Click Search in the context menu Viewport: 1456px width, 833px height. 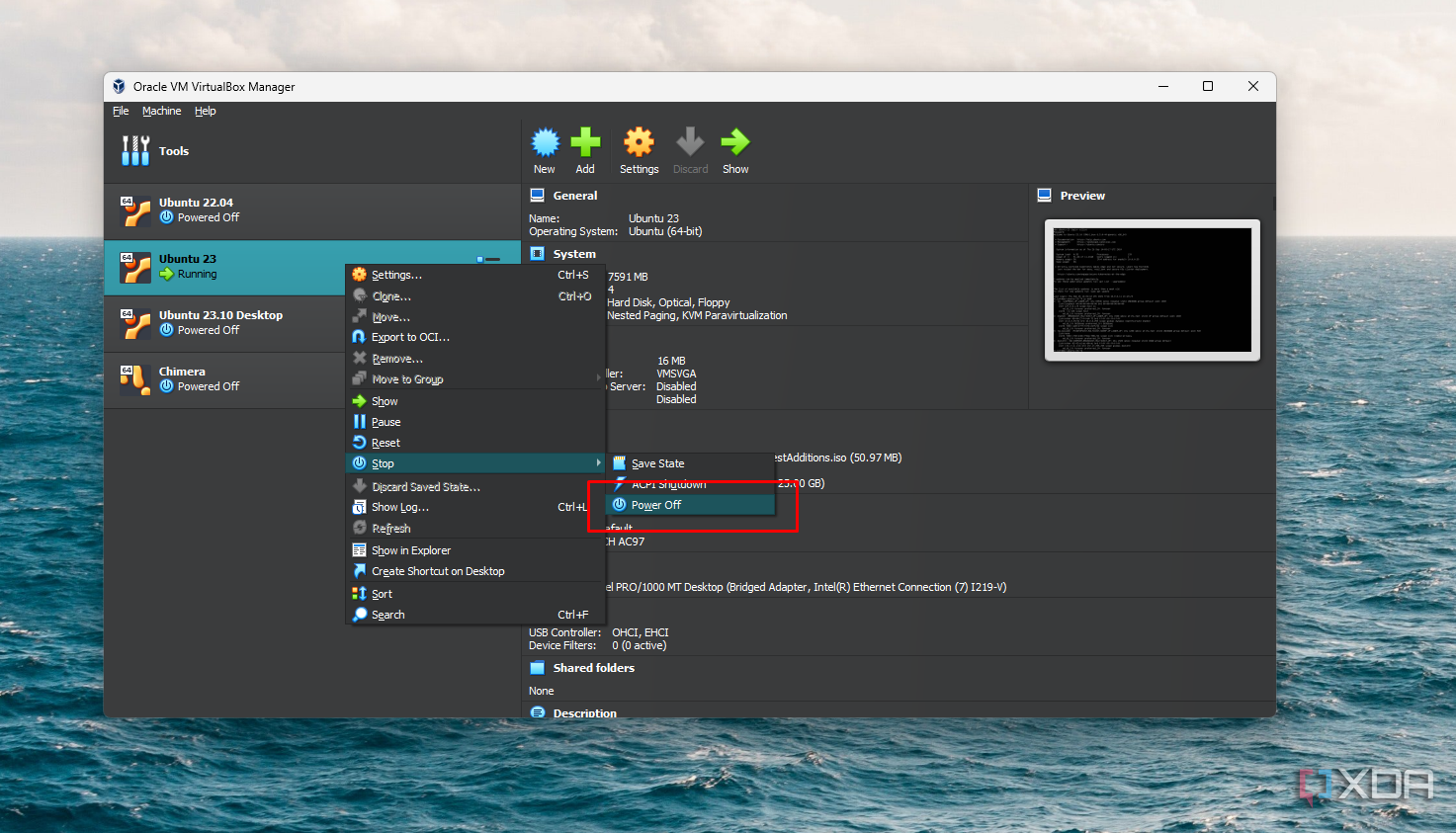coord(474,615)
